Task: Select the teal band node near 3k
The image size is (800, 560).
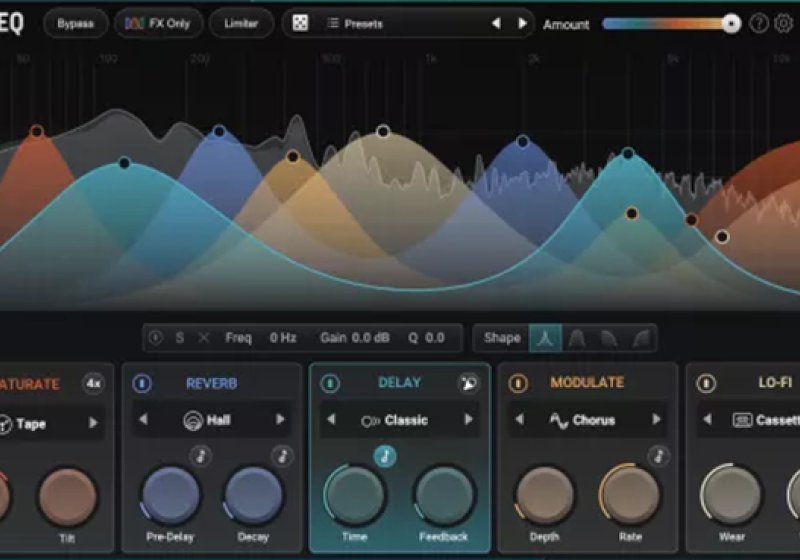Action: point(628,154)
